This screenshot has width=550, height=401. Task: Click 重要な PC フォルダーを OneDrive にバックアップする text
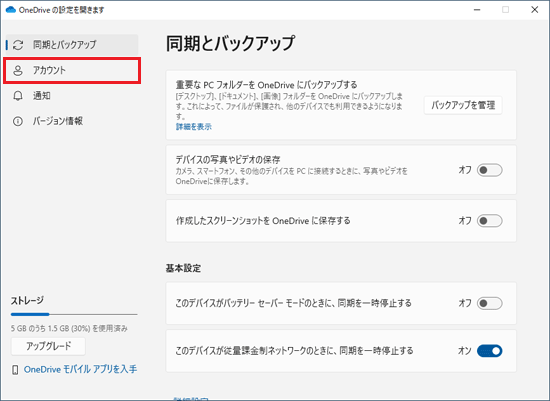[x=266, y=85]
